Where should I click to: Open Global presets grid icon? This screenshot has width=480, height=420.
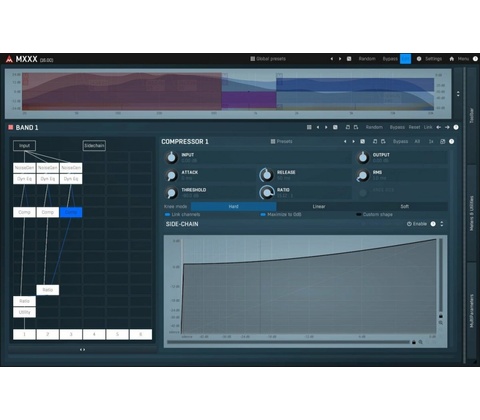[x=253, y=59]
